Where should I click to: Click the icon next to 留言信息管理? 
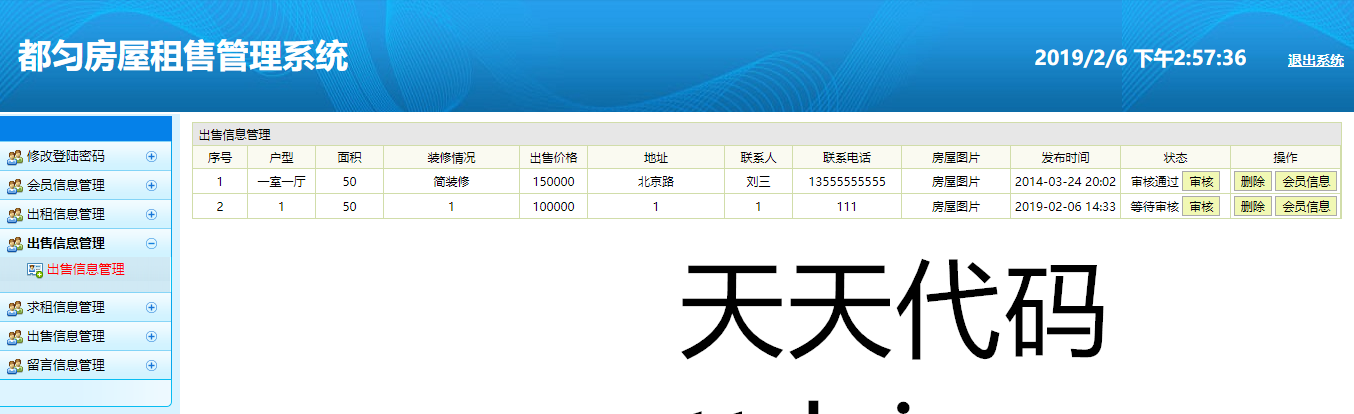tap(15, 366)
